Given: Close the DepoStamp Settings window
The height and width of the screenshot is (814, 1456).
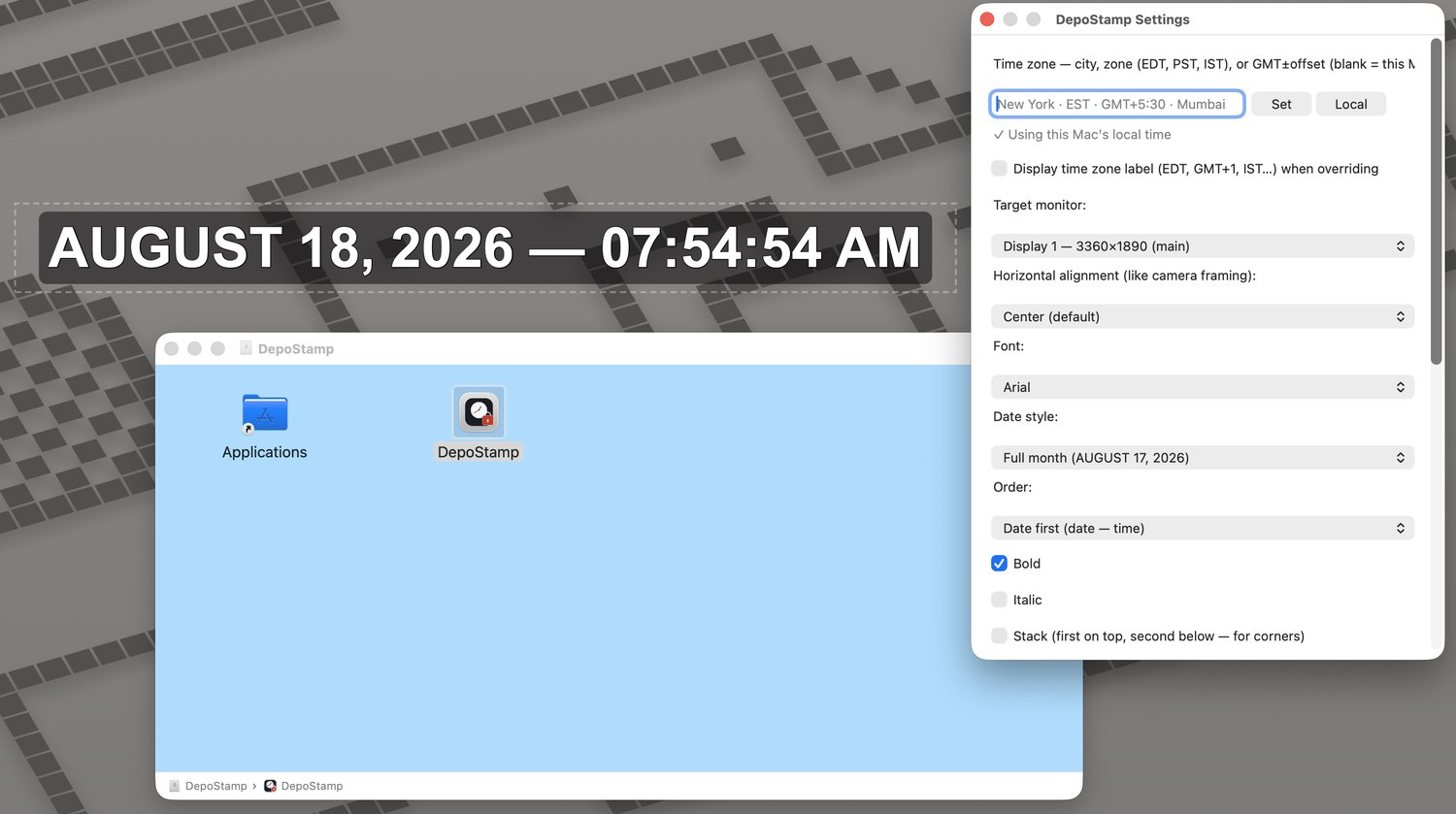Looking at the screenshot, I should (x=987, y=19).
